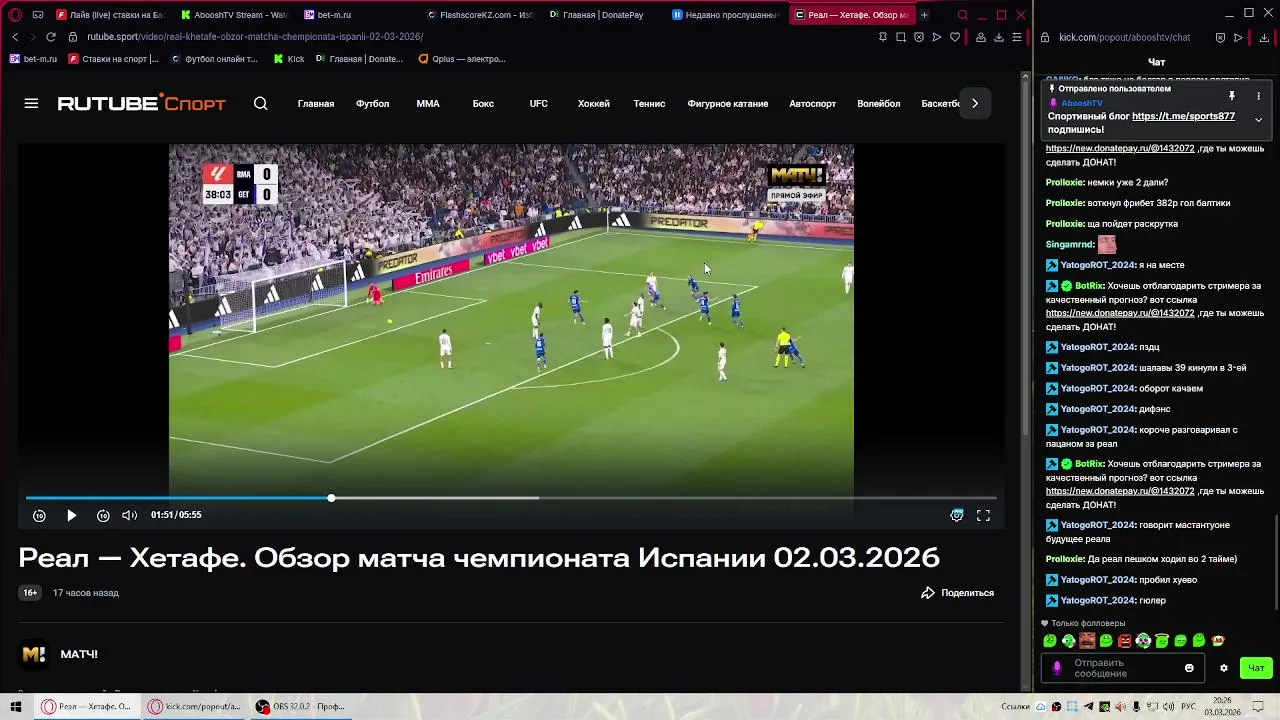Open the RUTUBE hamburger menu
The width and height of the screenshot is (1280, 720).
[31, 103]
